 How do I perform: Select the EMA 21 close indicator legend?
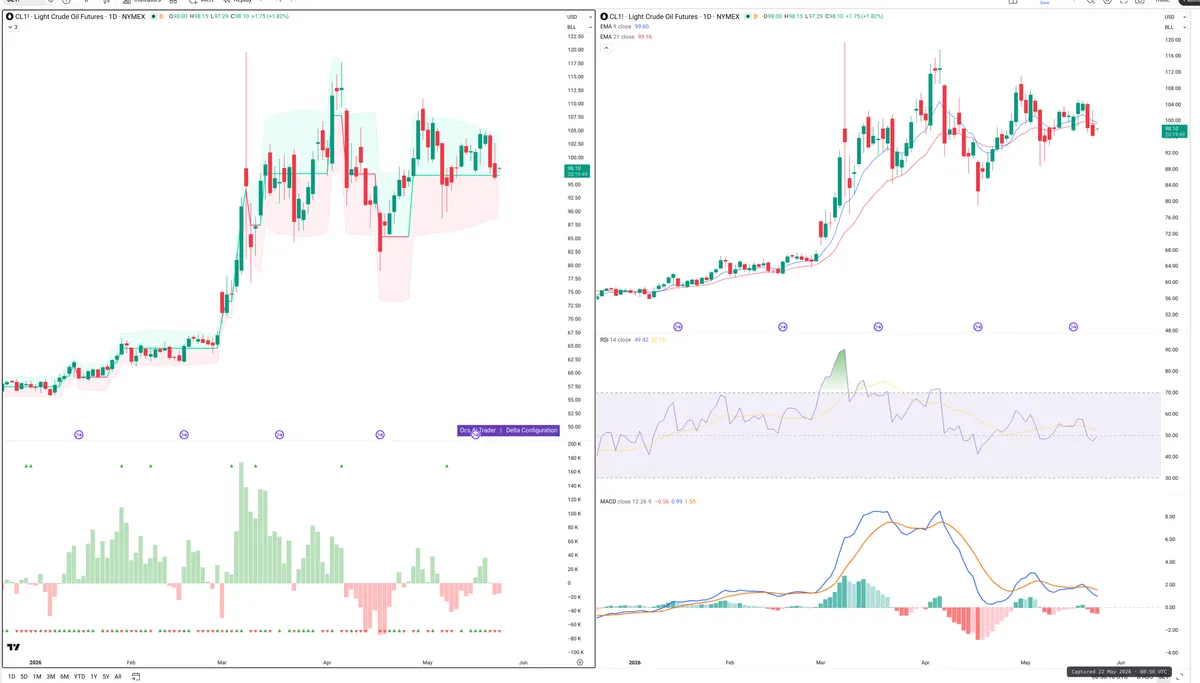pyautogui.click(x=626, y=37)
